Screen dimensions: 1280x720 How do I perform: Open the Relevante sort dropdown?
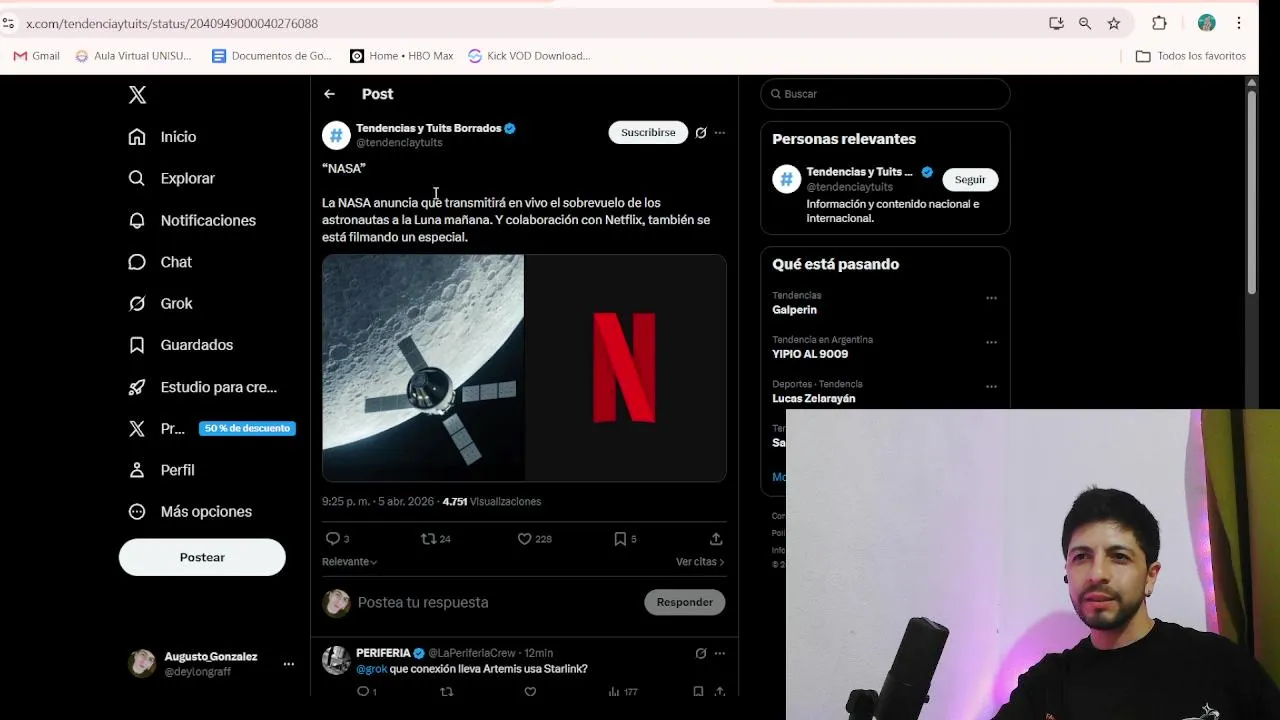click(349, 562)
